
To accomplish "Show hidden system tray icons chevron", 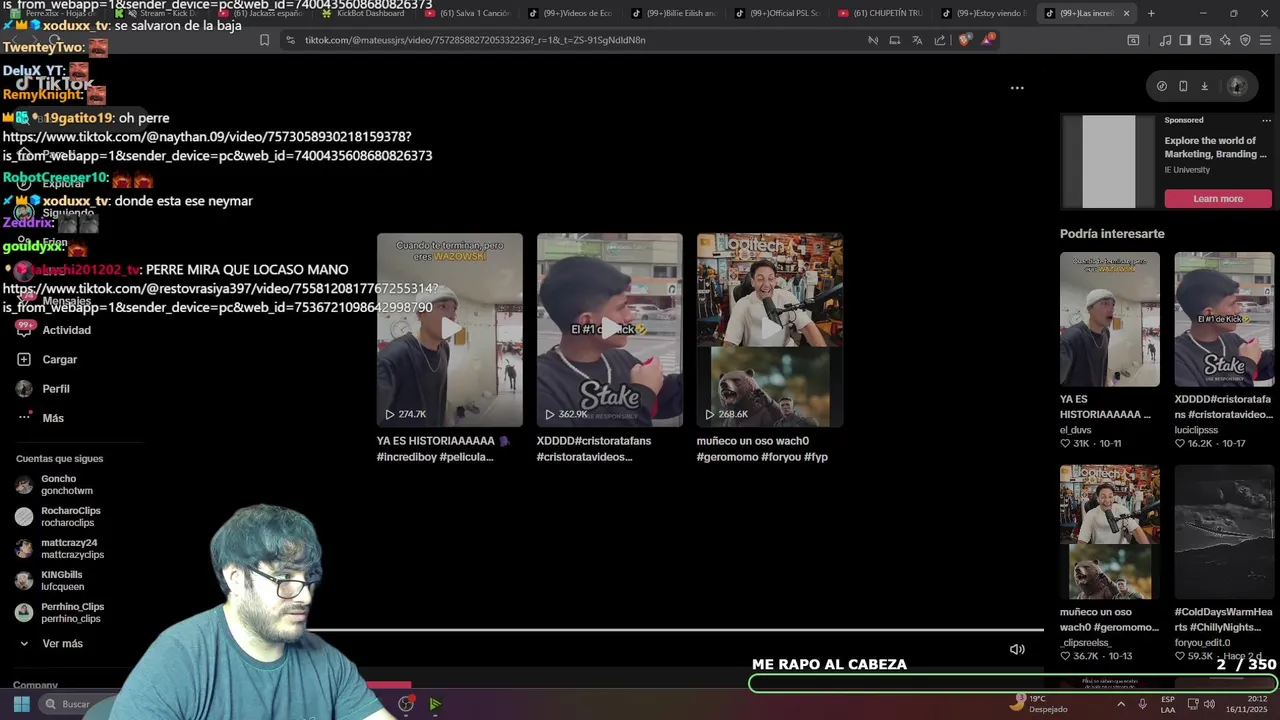I will [1120, 704].
